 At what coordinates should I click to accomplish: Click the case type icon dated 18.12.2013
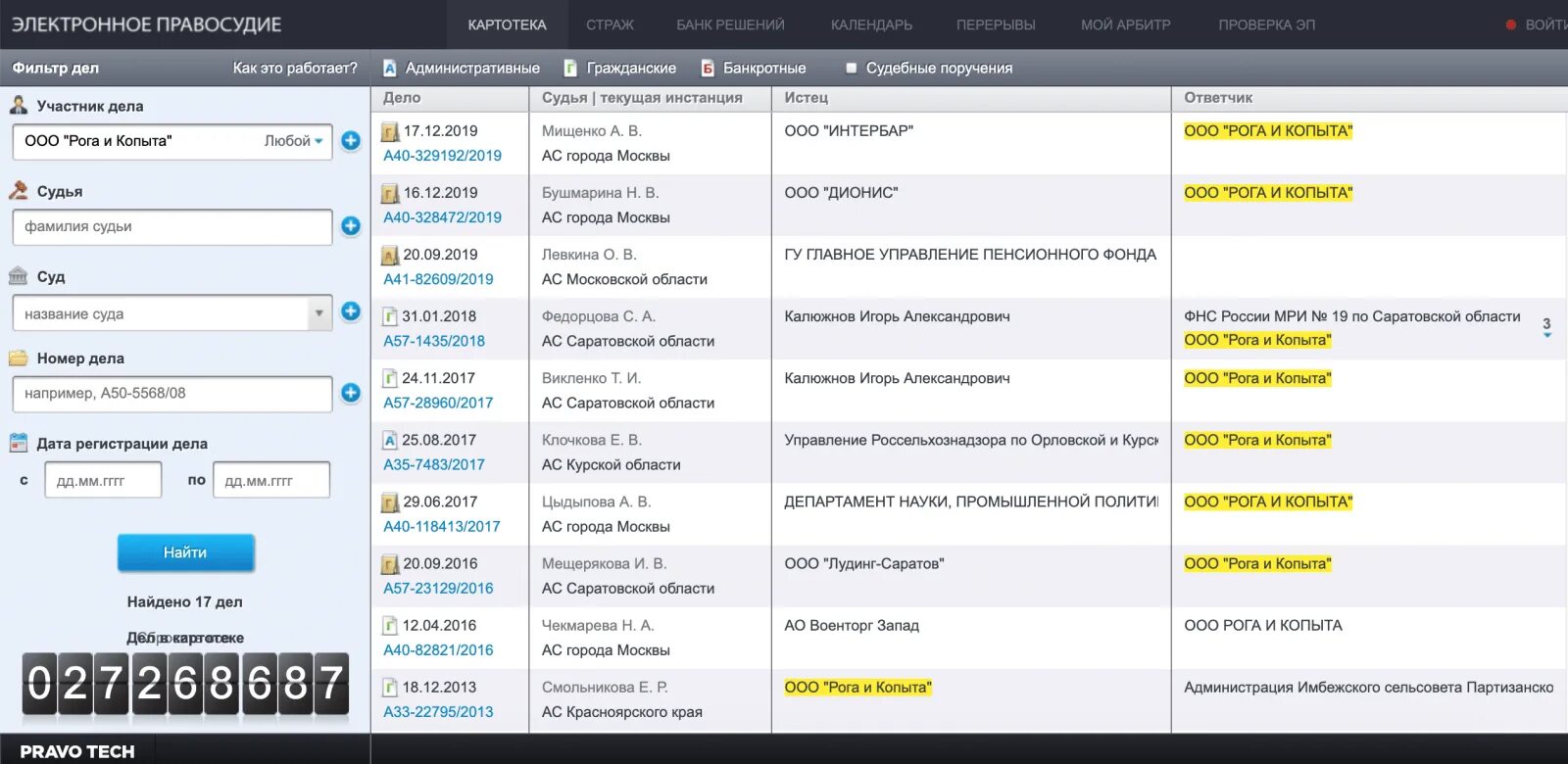click(x=390, y=687)
